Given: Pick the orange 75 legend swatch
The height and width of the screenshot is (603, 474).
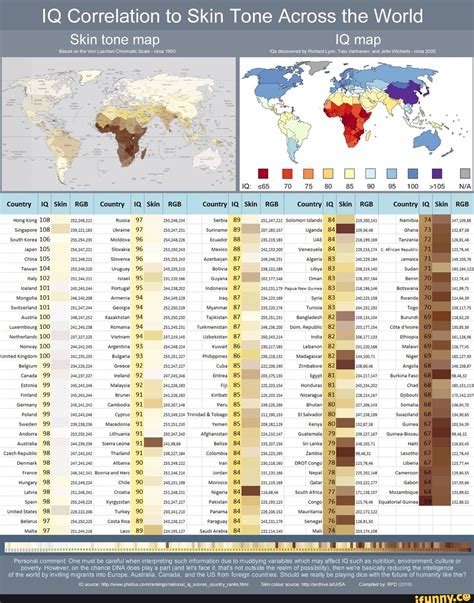Looking at the screenshot, I should click(308, 174).
